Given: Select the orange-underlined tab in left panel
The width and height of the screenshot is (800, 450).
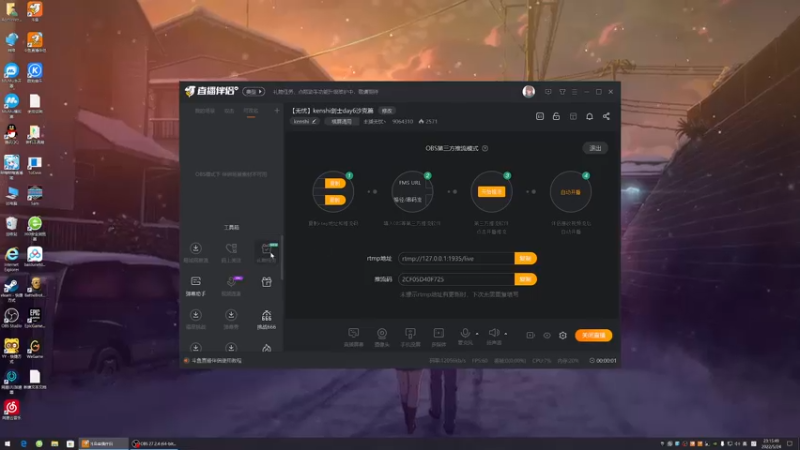Looking at the screenshot, I should coord(251,111).
